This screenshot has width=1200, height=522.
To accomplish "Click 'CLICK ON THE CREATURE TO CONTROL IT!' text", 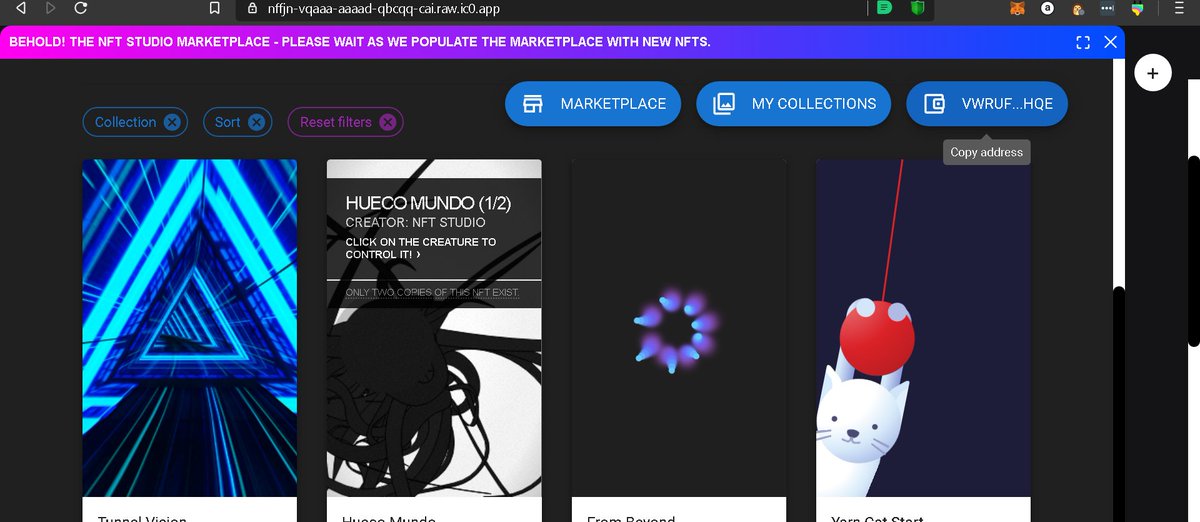I will [x=420, y=248].
